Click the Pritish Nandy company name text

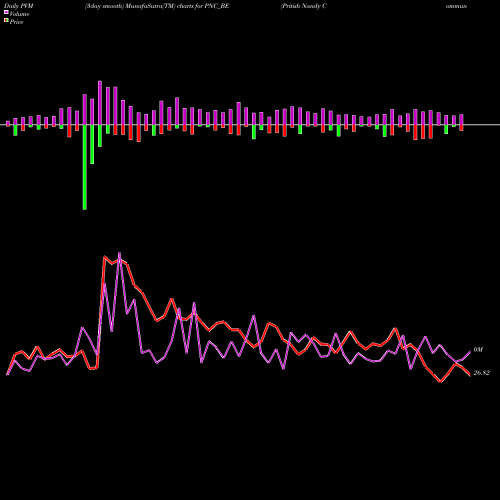304,6
